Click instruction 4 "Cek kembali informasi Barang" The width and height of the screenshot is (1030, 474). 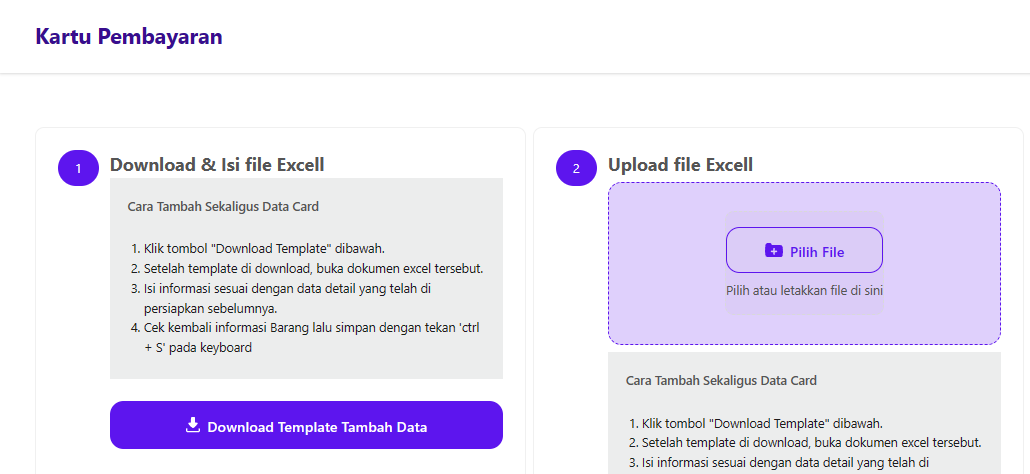[x=310, y=328]
